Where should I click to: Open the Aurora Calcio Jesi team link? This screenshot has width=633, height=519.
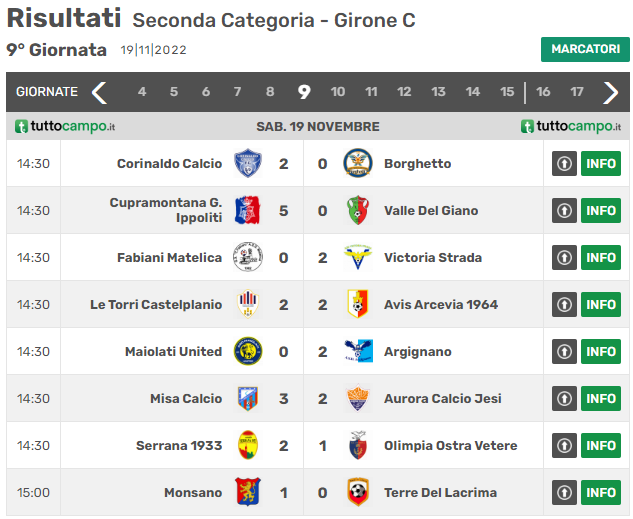coord(443,399)
